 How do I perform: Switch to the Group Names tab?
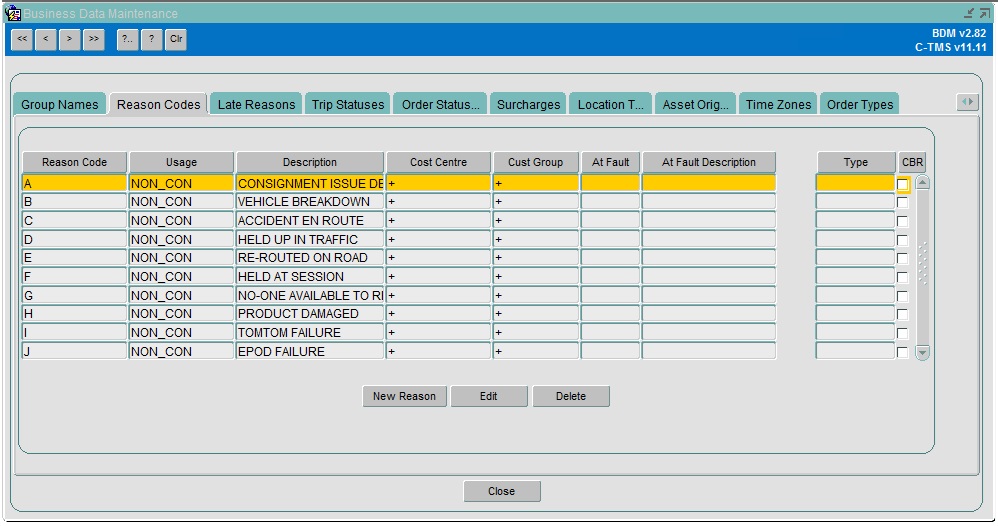[60, 104]
